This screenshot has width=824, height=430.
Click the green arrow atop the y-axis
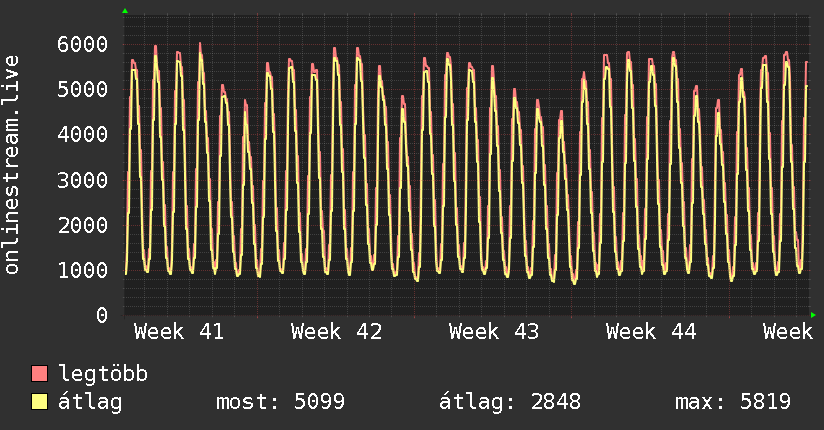[125, 11]
